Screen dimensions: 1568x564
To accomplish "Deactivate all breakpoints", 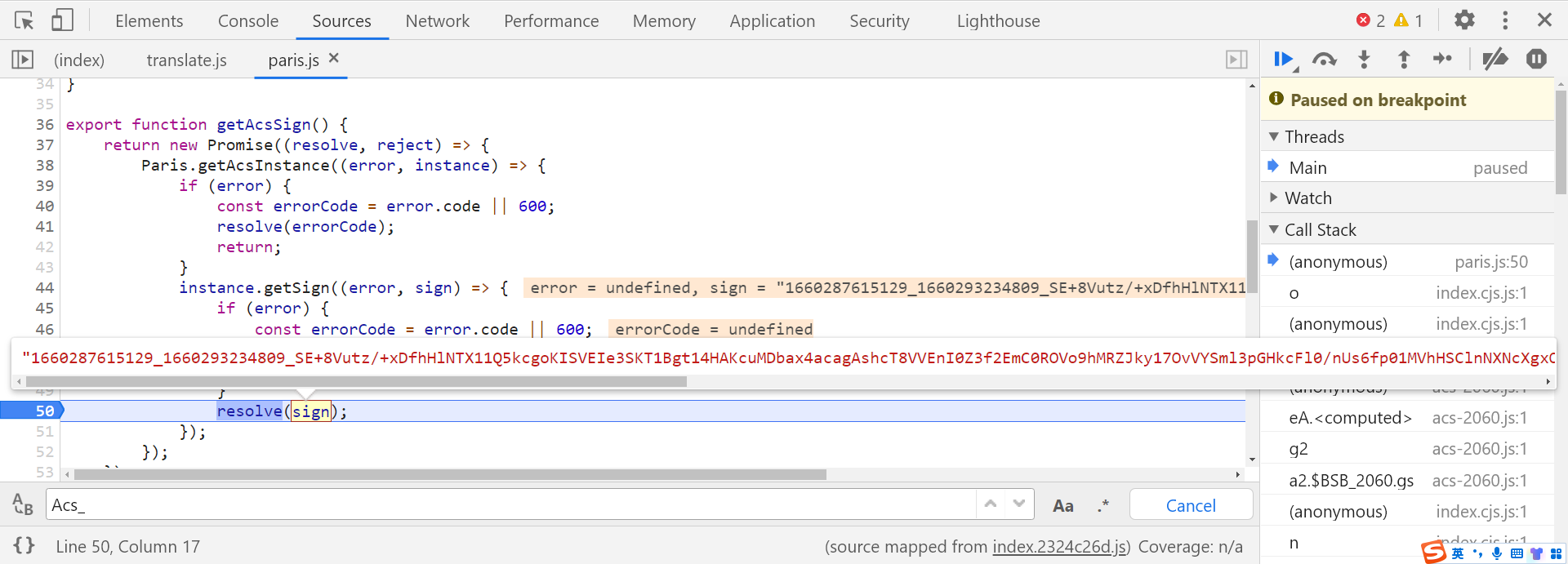I will (1495, 60).
